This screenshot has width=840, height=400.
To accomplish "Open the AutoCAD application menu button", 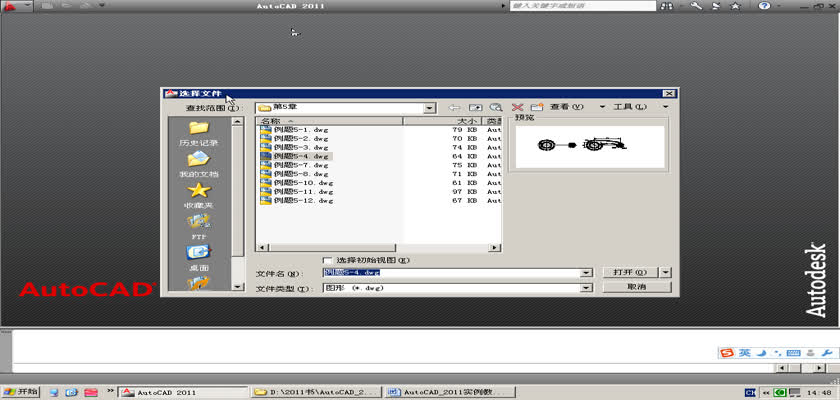I will tap(15, 6).
